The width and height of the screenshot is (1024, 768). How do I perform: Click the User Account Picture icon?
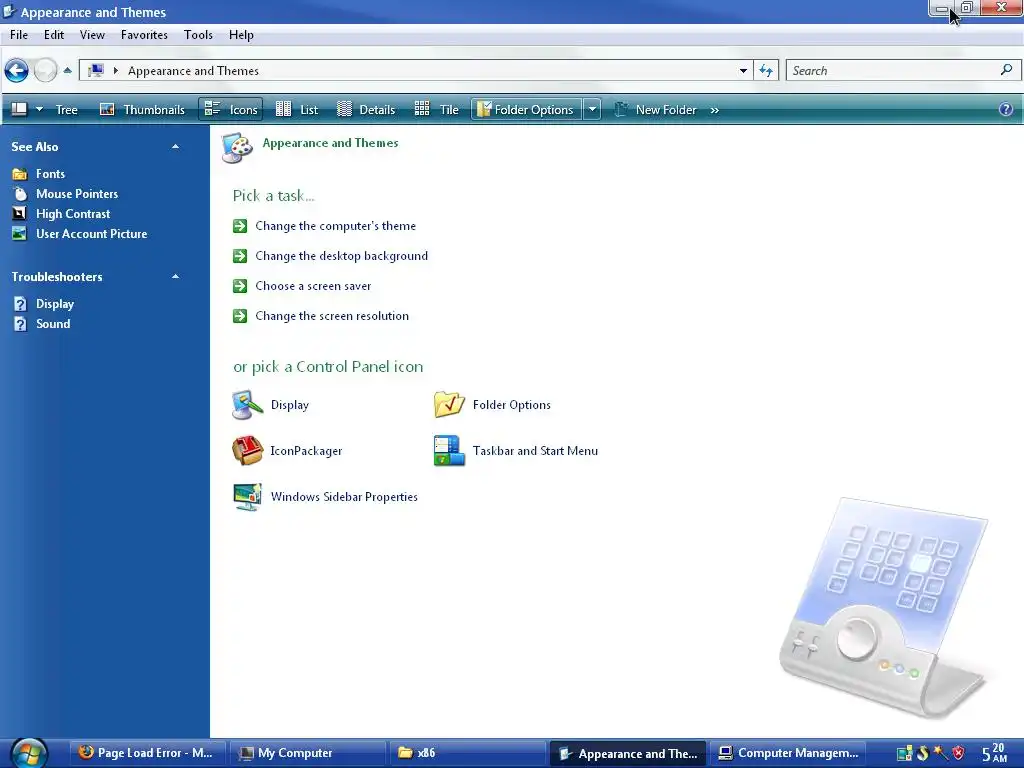pyautogui.click(x=20, y=234)
